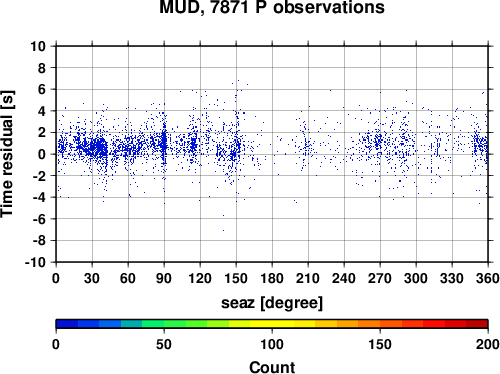Click the 'Time residual [s]' y-axis label

tap(7, 154)
